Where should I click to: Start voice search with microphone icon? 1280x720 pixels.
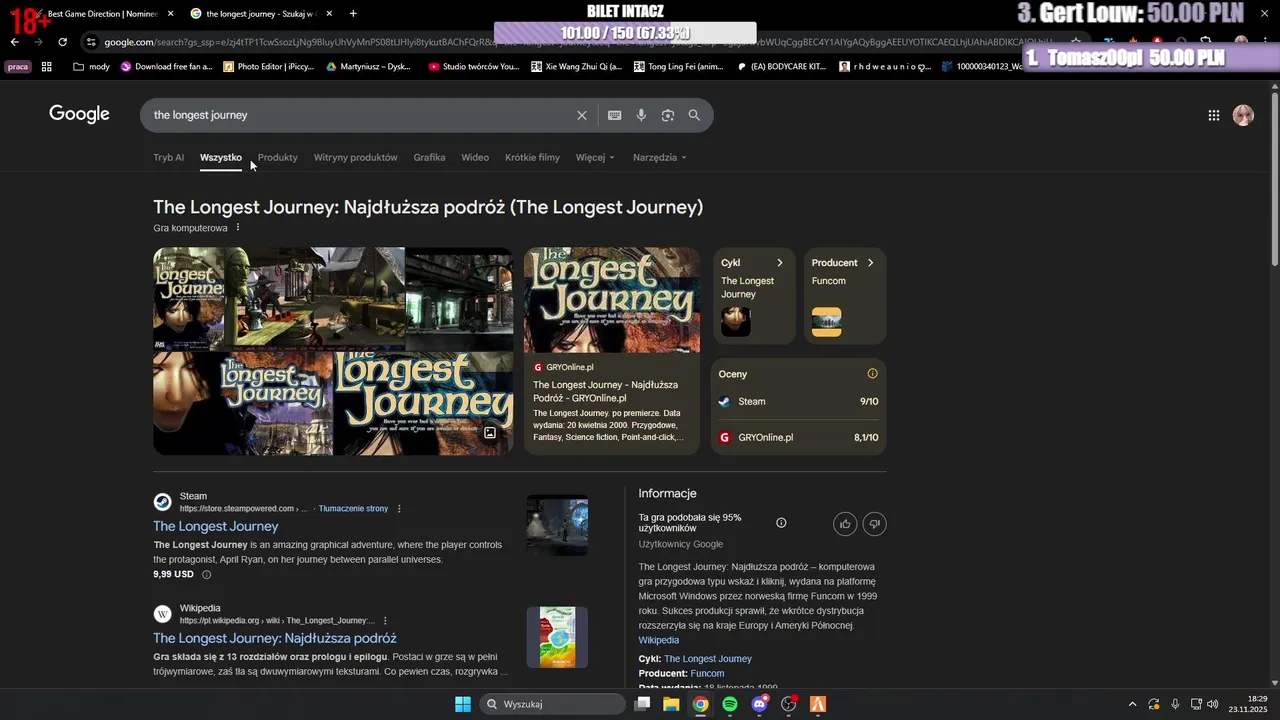pyautogui.click(x=641, y=115)
